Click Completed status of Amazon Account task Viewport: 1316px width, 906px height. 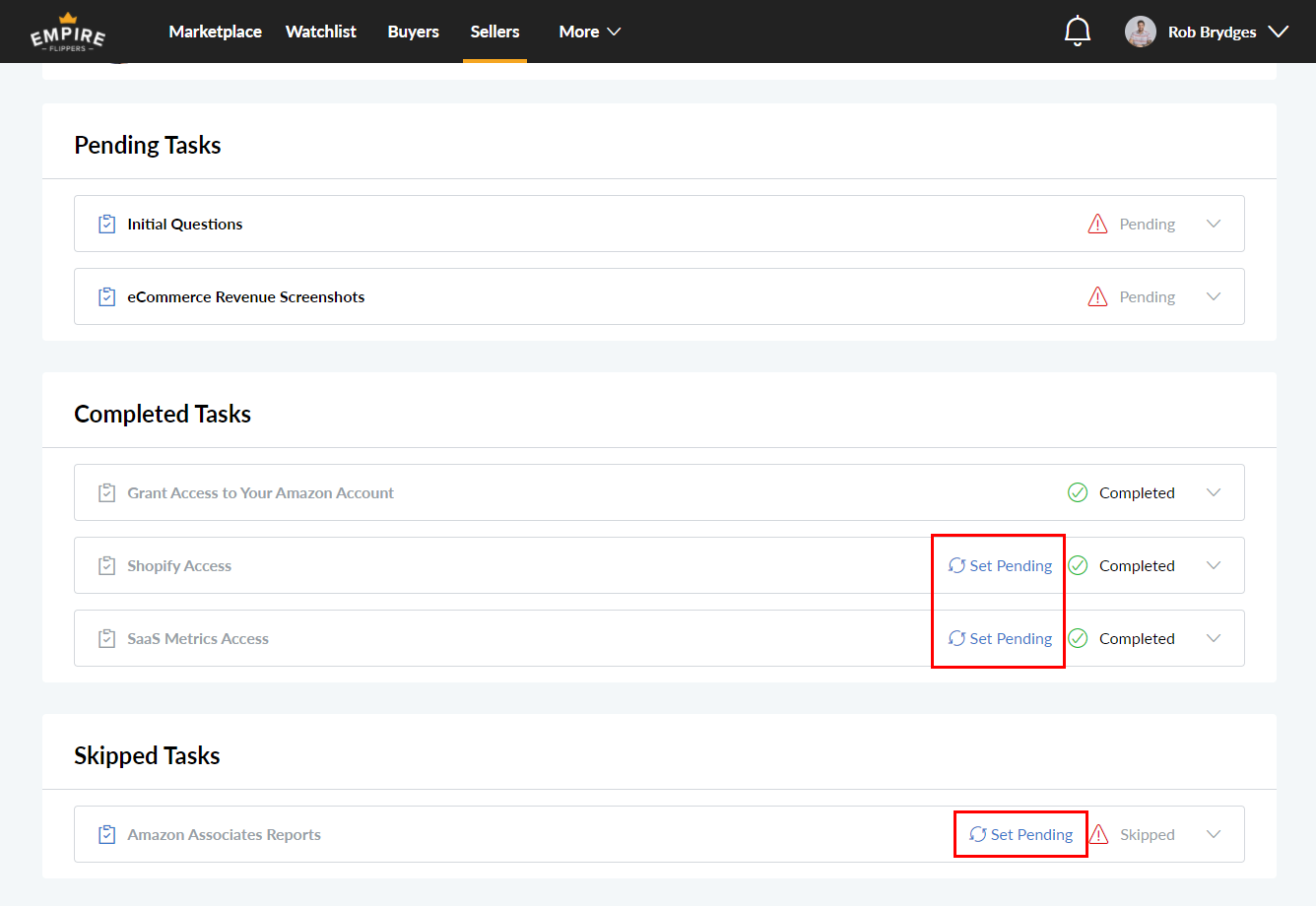coord(1137,492)
